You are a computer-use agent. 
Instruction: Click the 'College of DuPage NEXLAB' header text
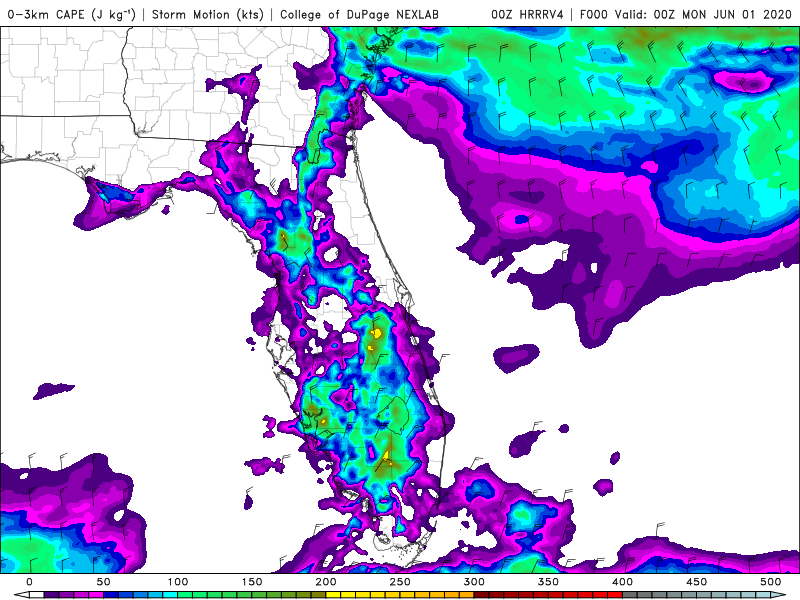coord(359,14)
